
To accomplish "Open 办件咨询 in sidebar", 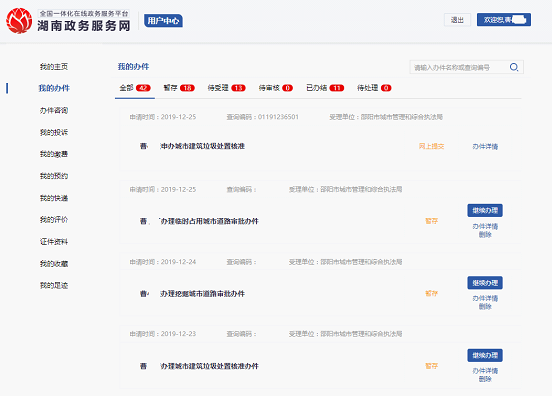I will pos(54,110).
